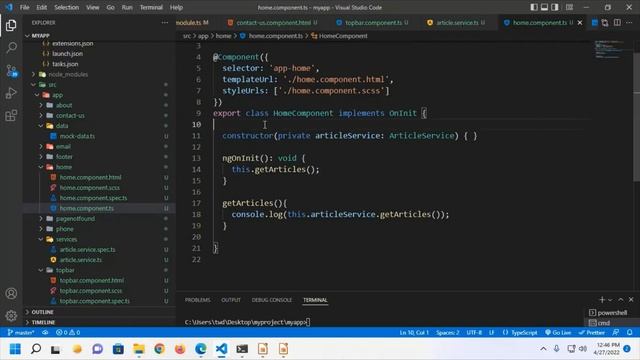640x360 pixels.
Task: Click the Prettier status button
Action: click(x=591, y=333)
